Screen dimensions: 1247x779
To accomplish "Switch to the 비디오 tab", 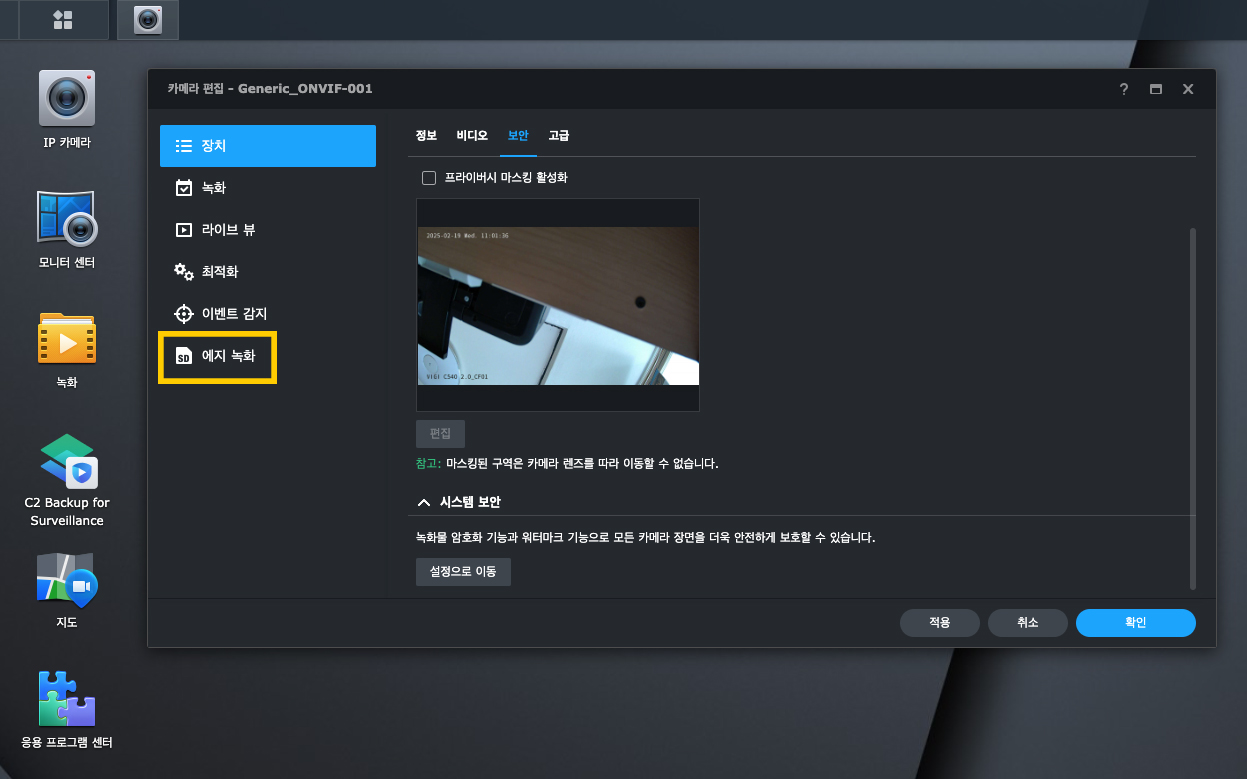I will click(x=472, y=136).
